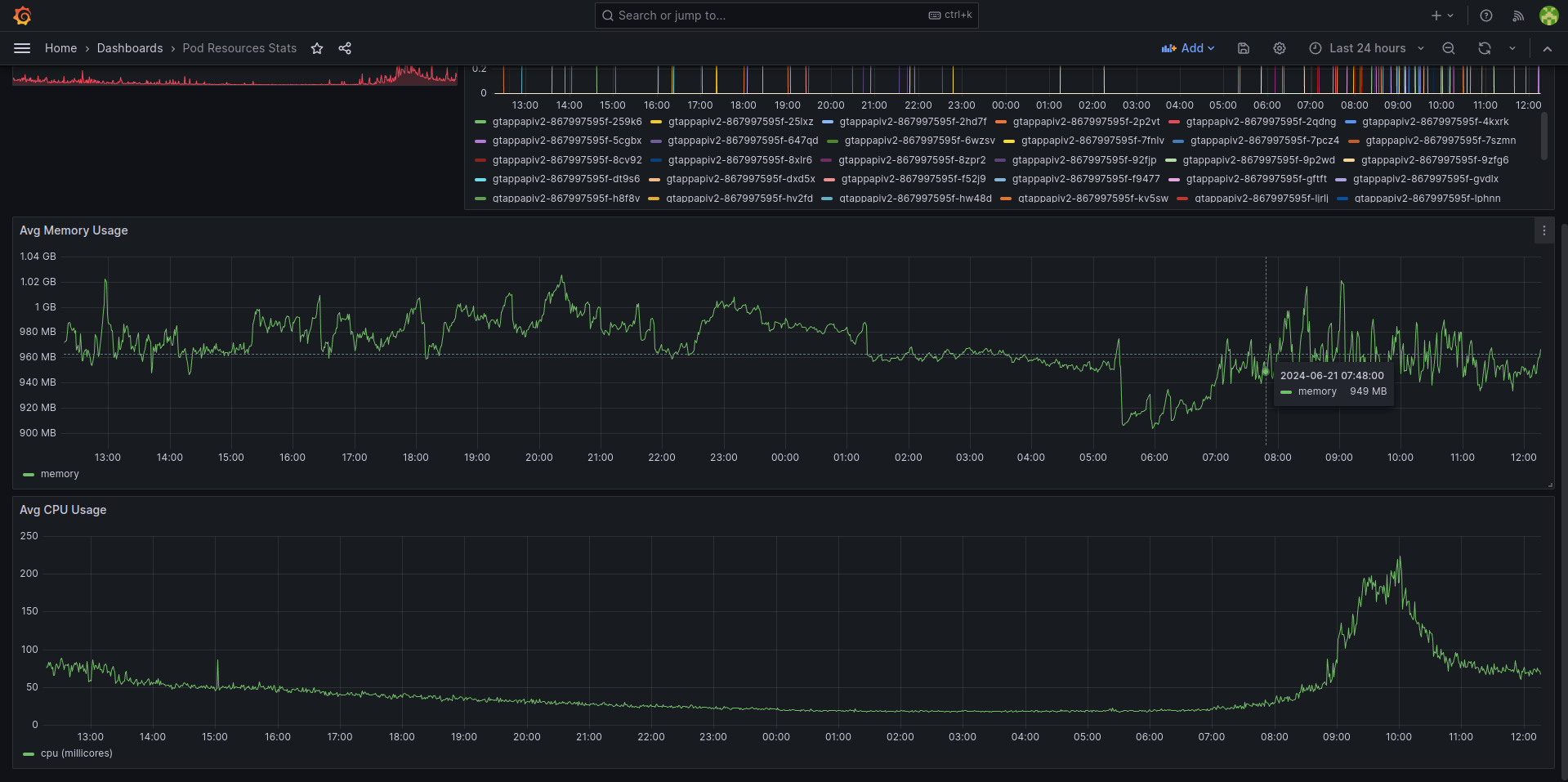Image resolution: width=1568 pixels, height=782 pixels.
Task: Click the Search or jump to field
Action: tap(786, 16)
